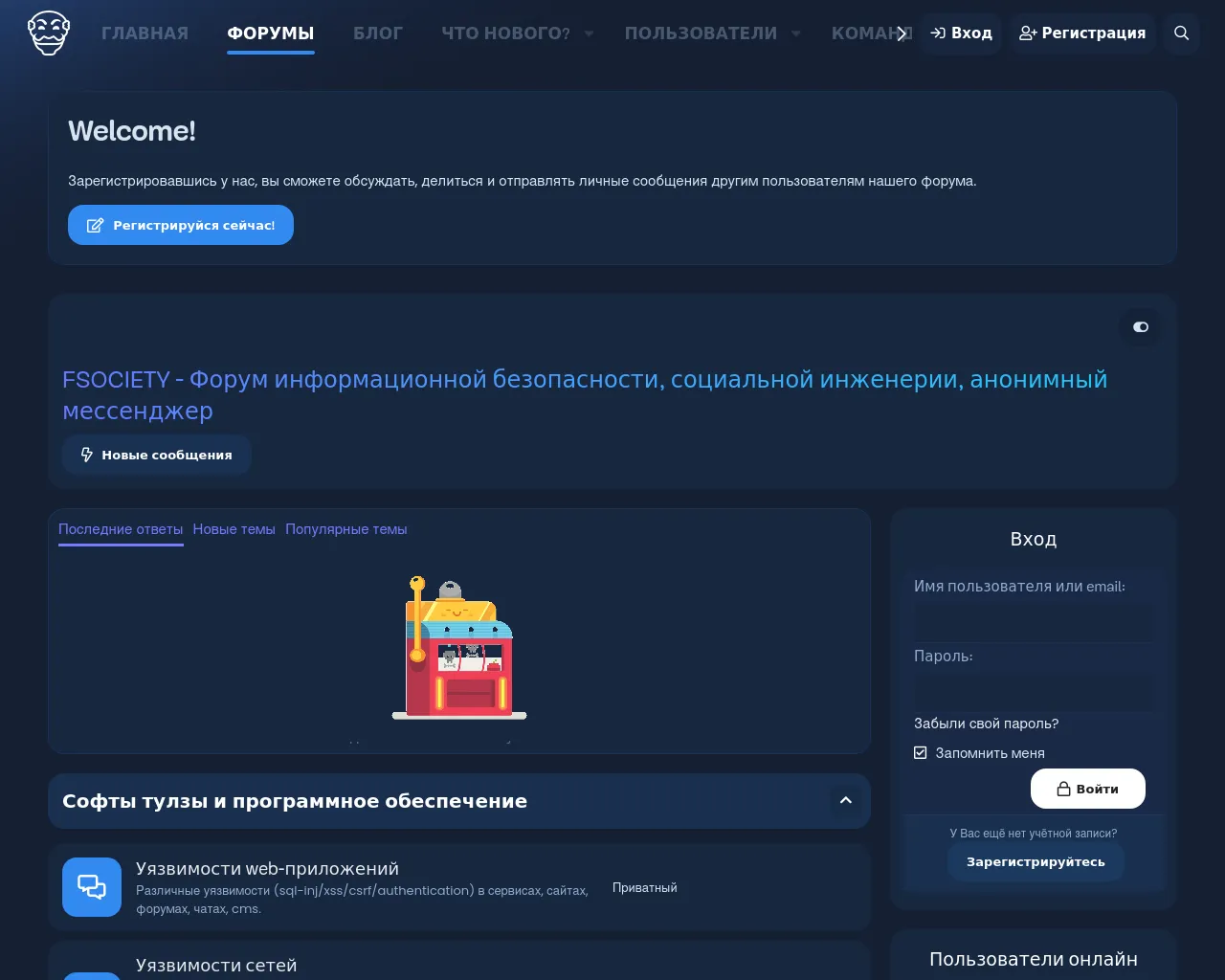The width and height of the screenshot is (1225, 980).
Task: Click the Вход button in the header
Action: pyautogui.click(x=961, y=33)
